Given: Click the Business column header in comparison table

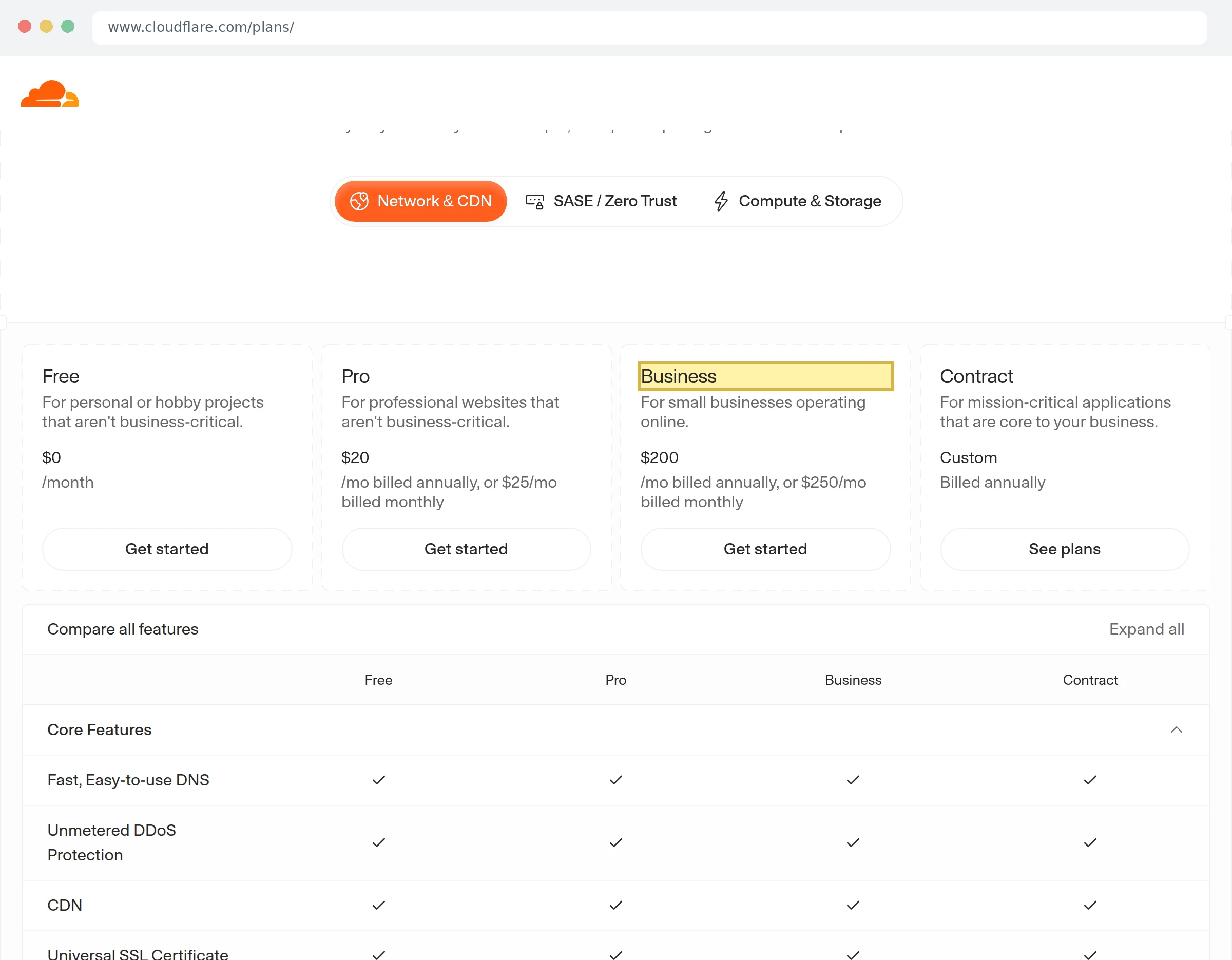Looking at the screenshot, I should (853, 680).
